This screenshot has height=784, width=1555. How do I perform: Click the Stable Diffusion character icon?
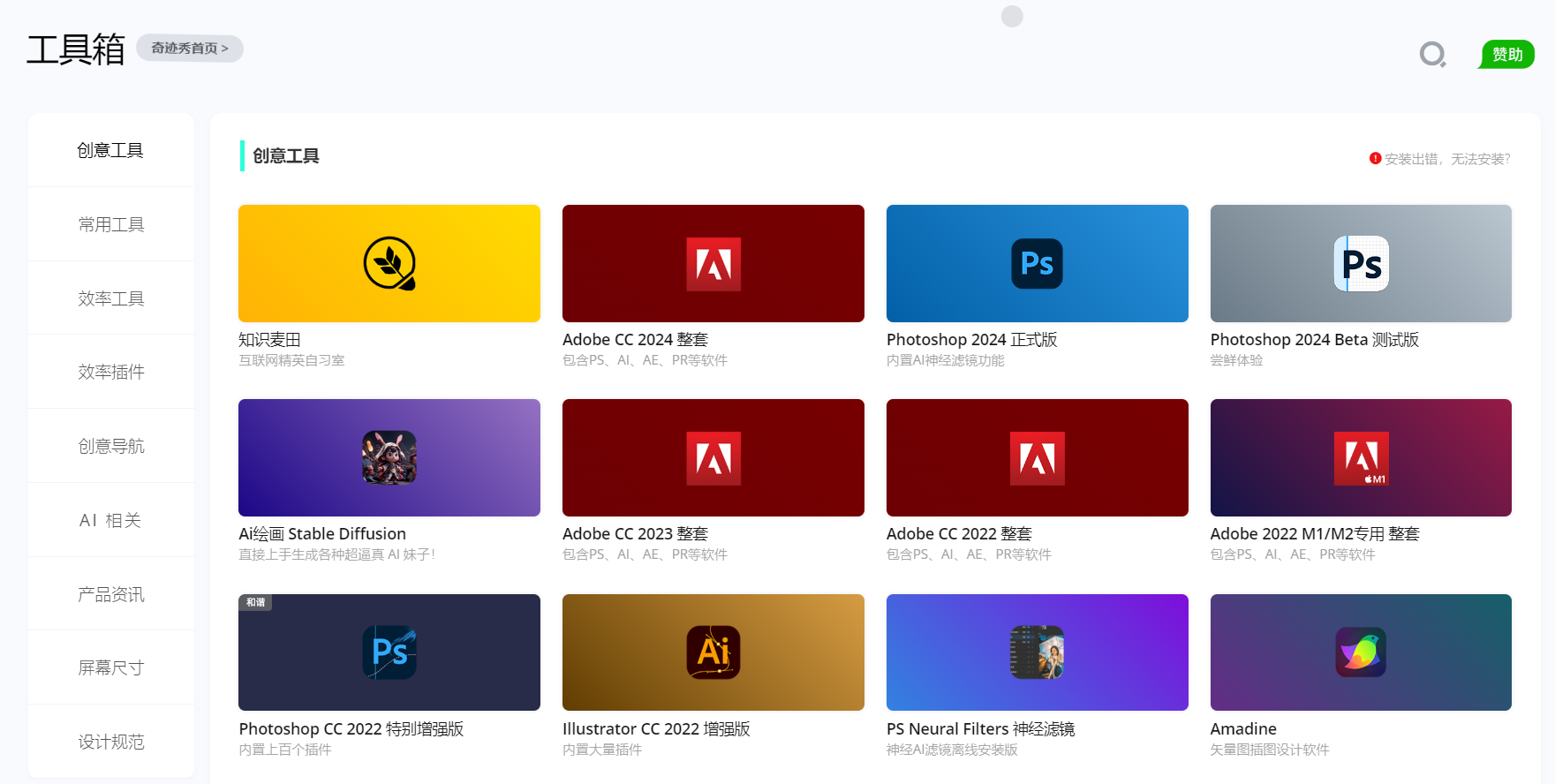389,457
